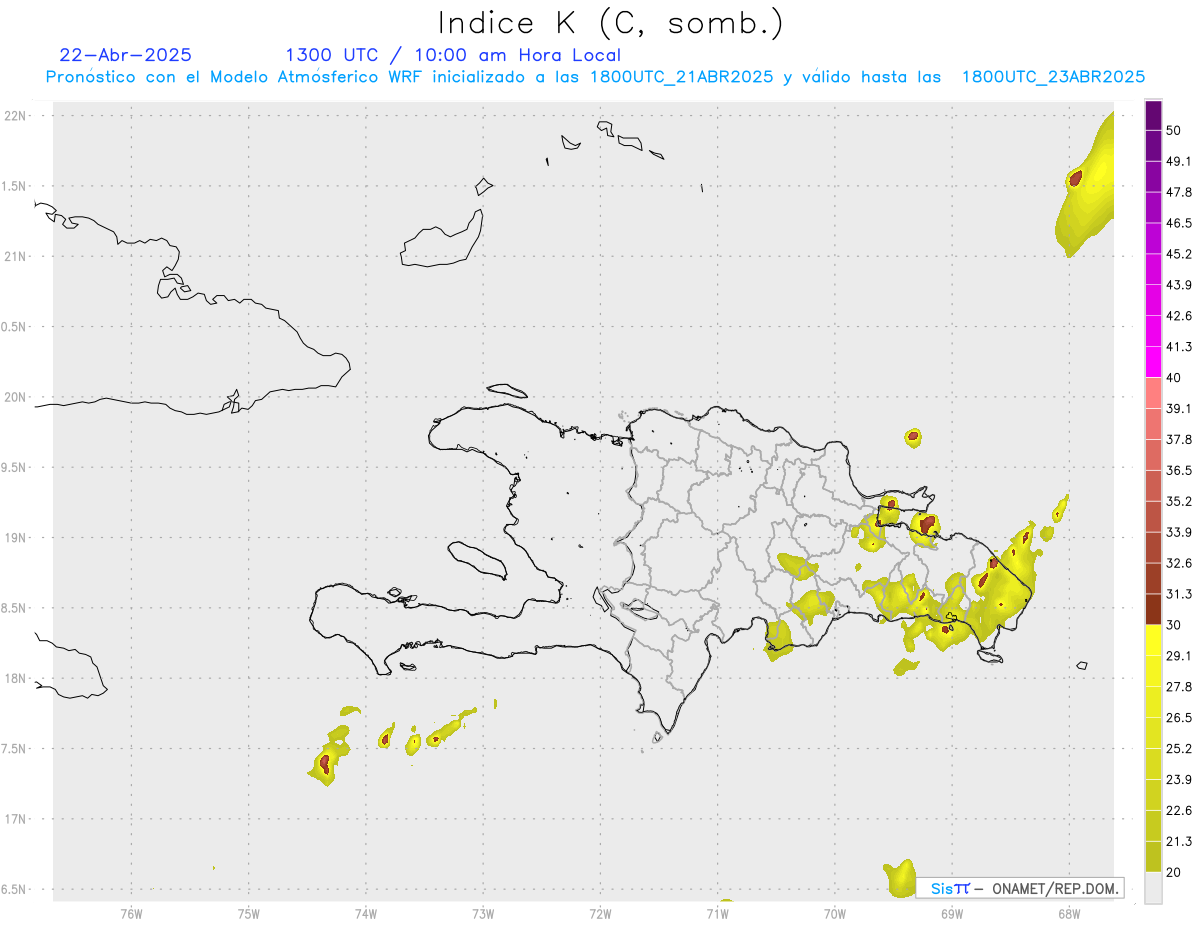Click longitude label "73W"
Image resolution: width=1200 pixels, height=927 pixels.
tap(483, 914)
